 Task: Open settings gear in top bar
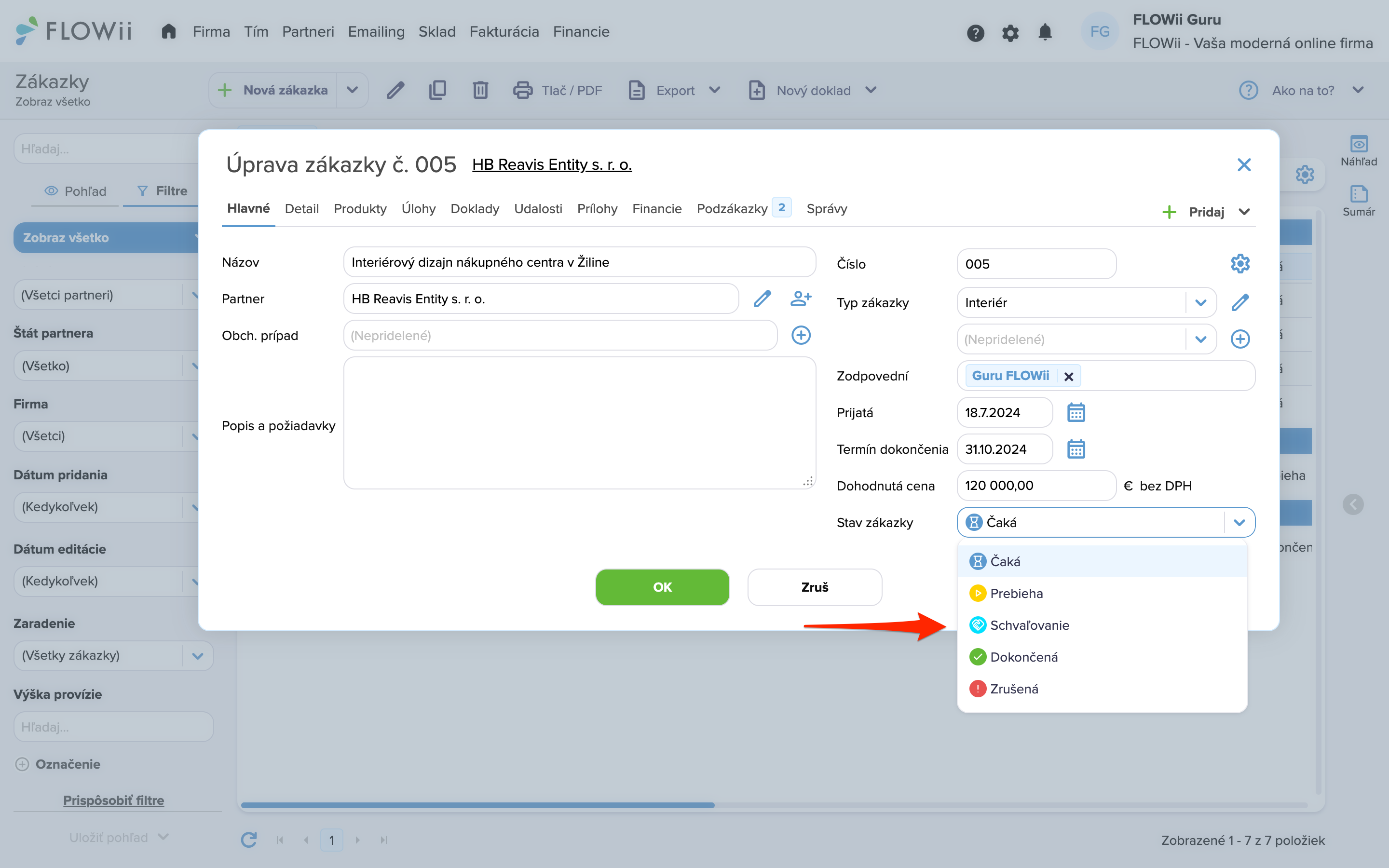[1010, 33]
